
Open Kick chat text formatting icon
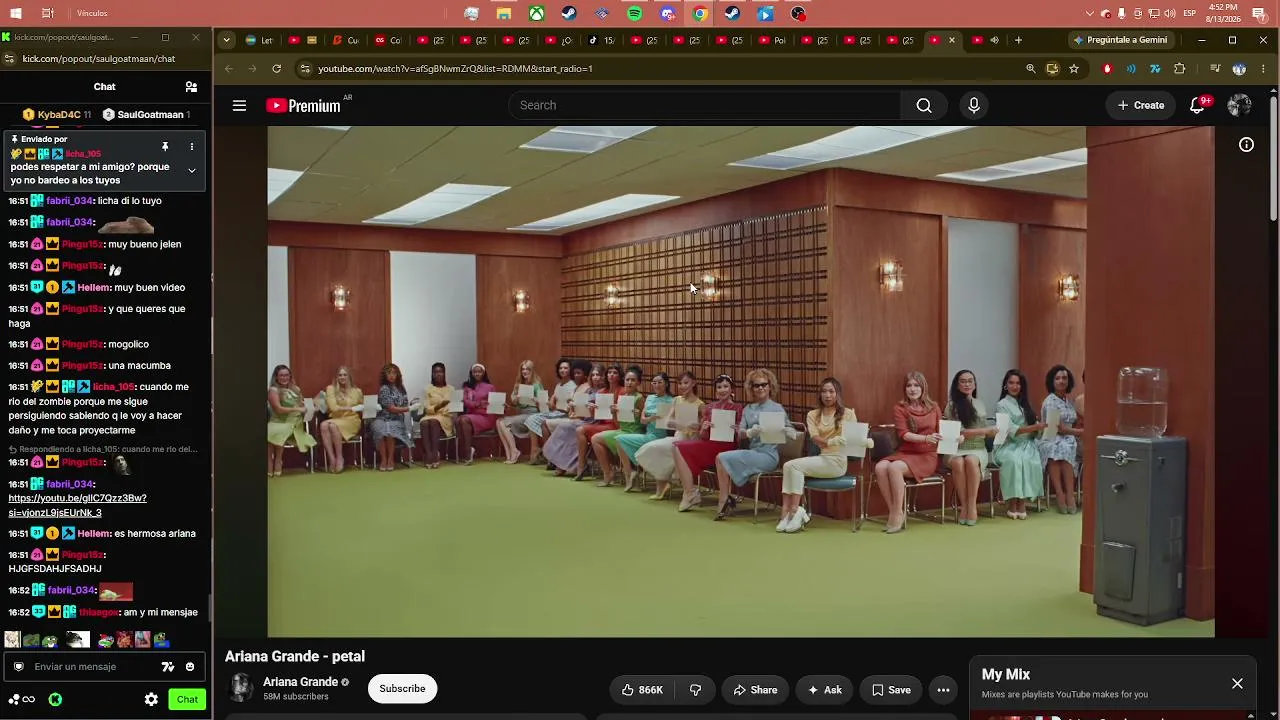[x=167, y=667]
